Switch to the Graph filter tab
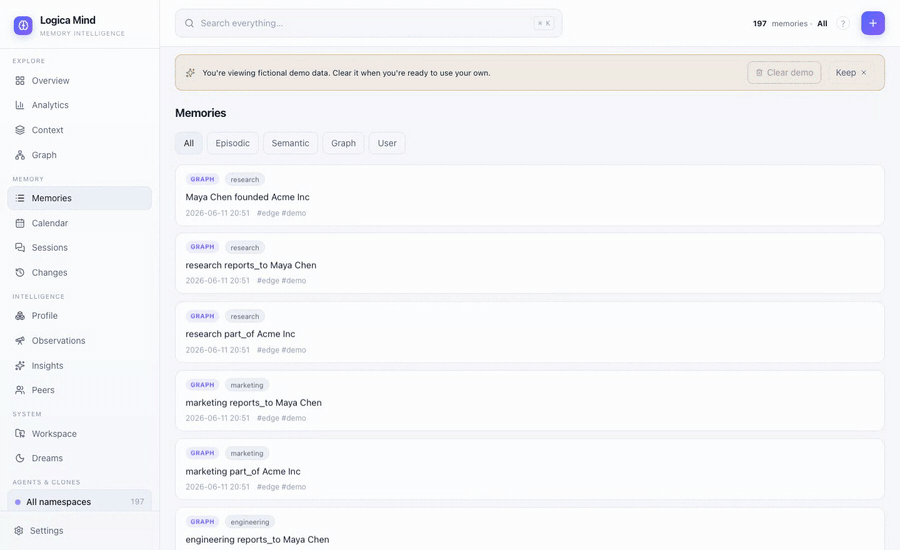The image size is (900, 550). point(343,144)
